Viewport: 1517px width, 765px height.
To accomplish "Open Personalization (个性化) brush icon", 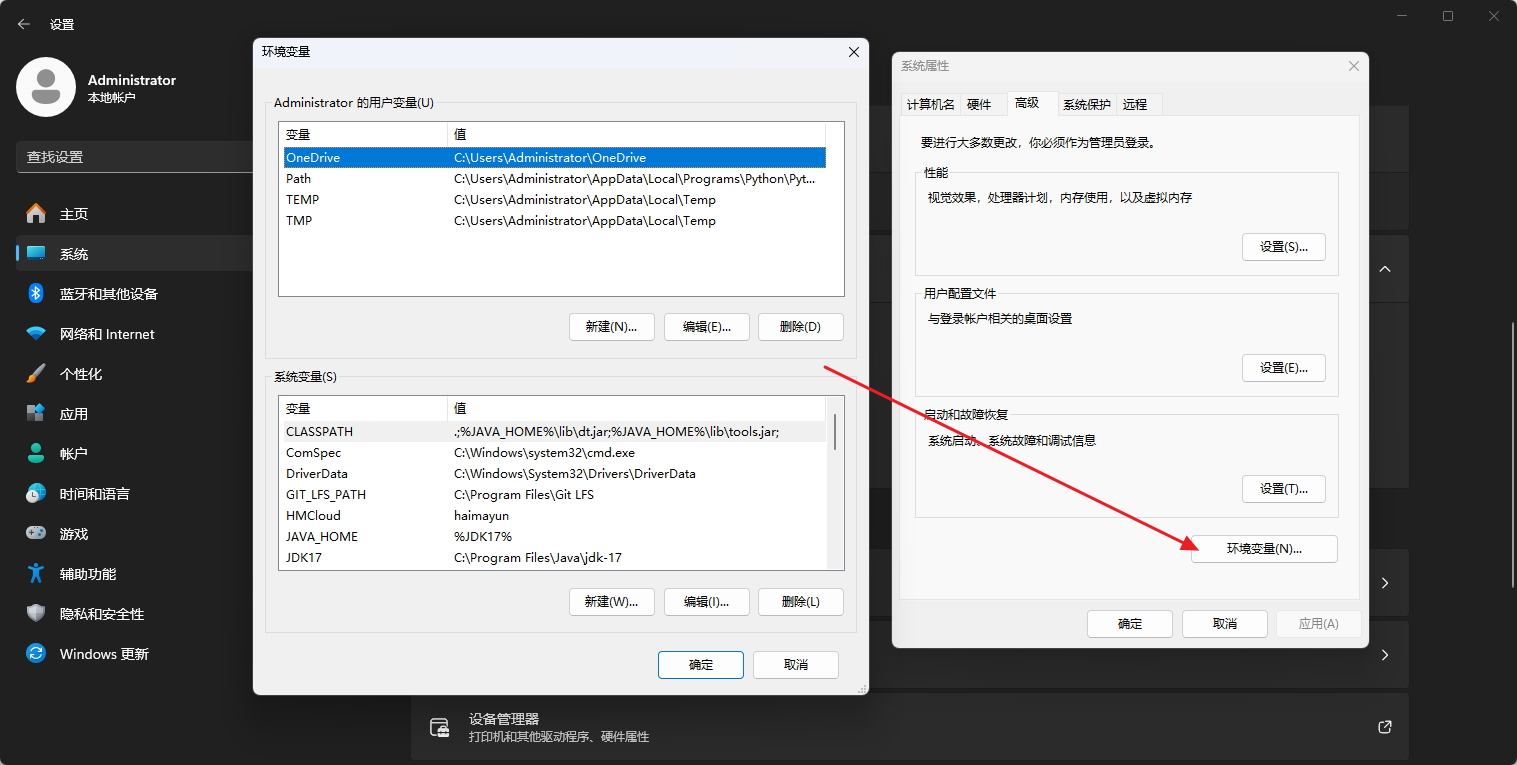I will (x=36, y=374).
